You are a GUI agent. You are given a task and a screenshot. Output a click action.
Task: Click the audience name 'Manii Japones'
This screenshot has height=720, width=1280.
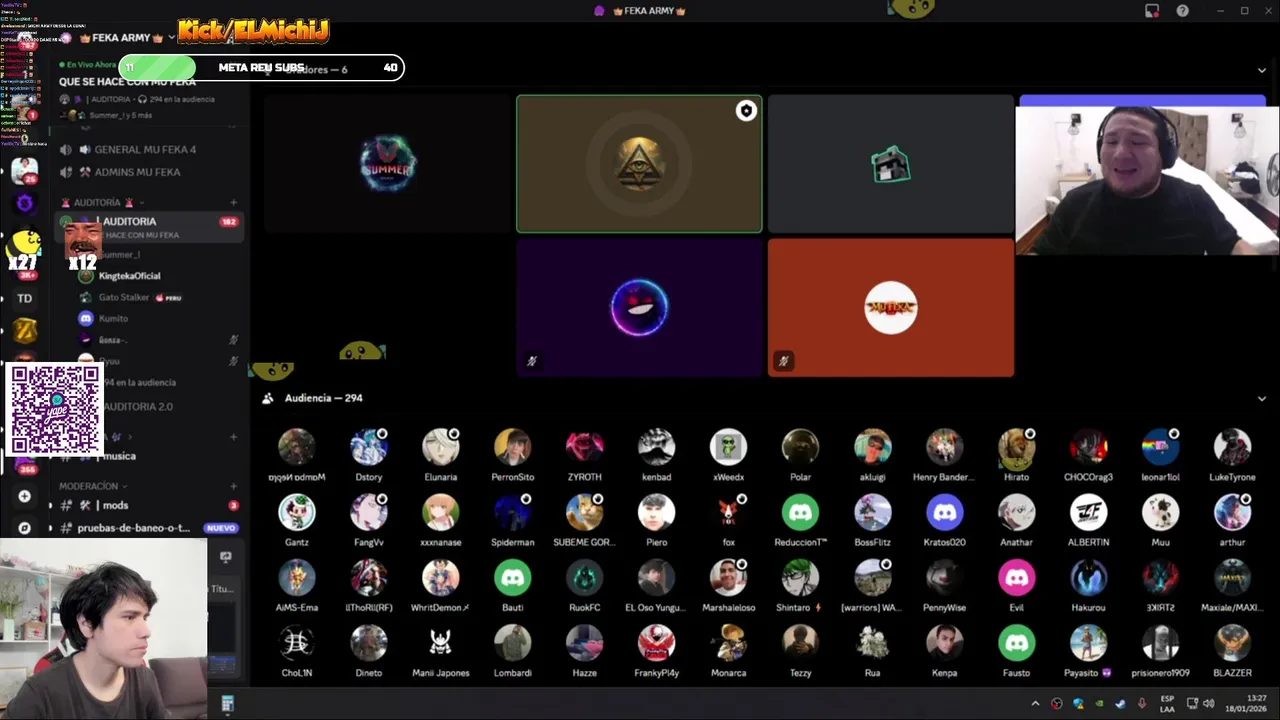point(441,673)
